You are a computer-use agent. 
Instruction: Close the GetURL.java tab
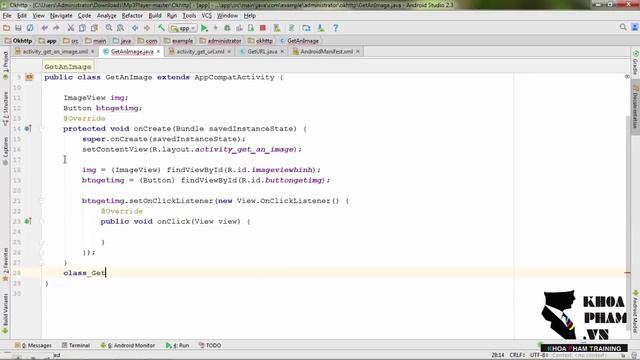click(x=282, y=51)
